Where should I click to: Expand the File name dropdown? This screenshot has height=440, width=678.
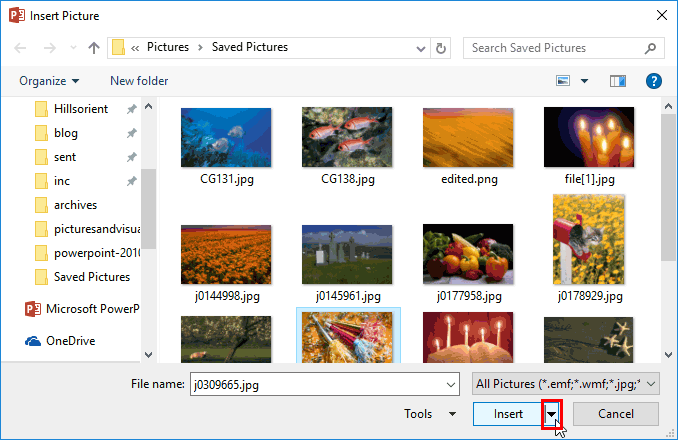click(451, 384)
